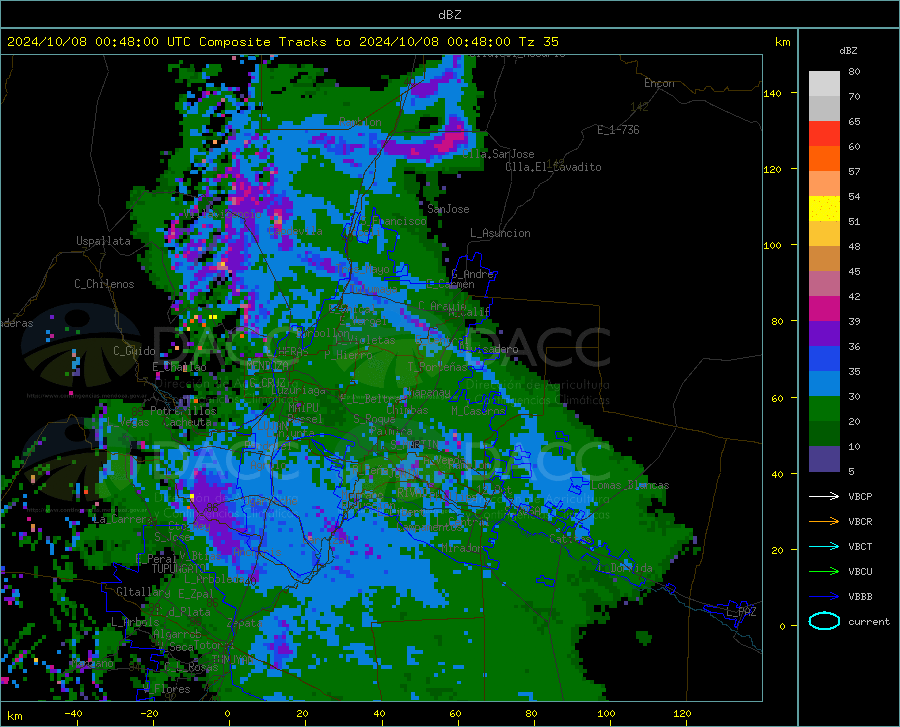Click the 'Uspallata' place label
Image resolution: width=900 pixels, height=727 pixels.
click(103, 241)
